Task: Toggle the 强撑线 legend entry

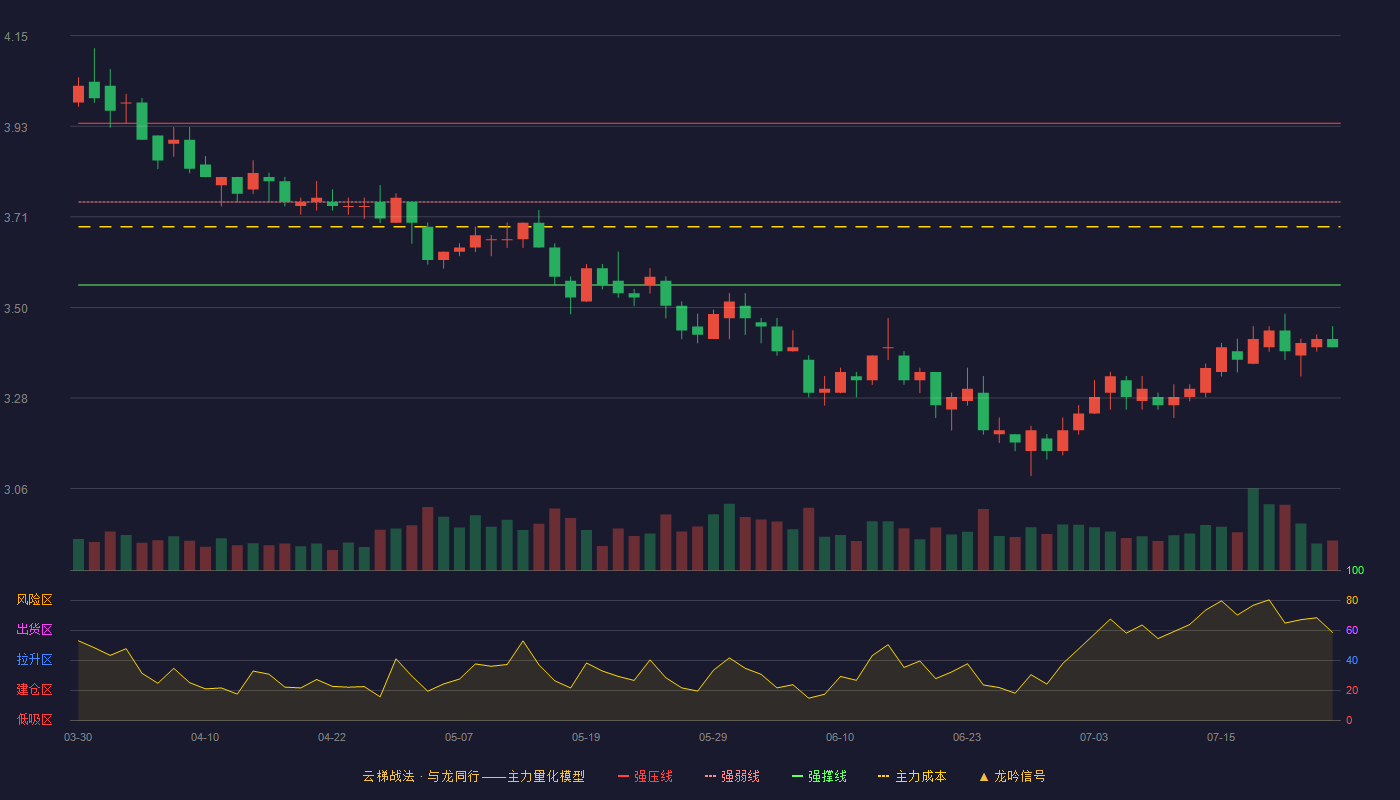Action: click(x=819, y=776)
